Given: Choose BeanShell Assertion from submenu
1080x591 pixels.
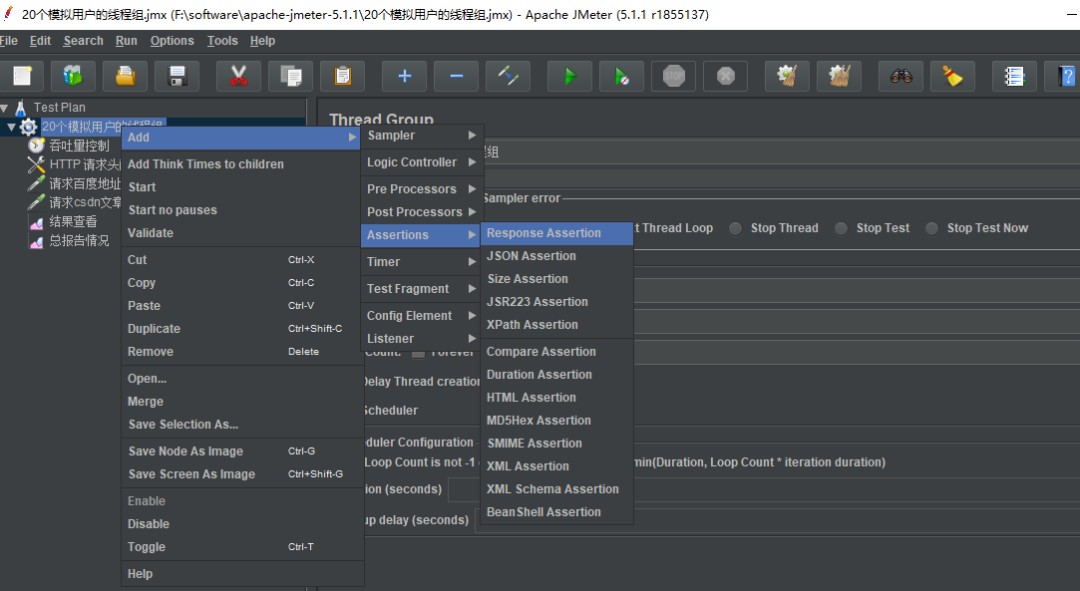Looking at the screenshot, I should point(557,512).
